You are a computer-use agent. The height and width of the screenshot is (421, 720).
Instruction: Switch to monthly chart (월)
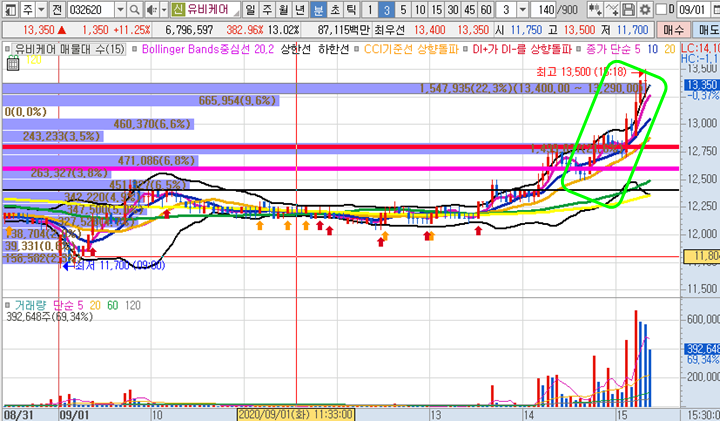pyautogui.click(x=283, y=9)
